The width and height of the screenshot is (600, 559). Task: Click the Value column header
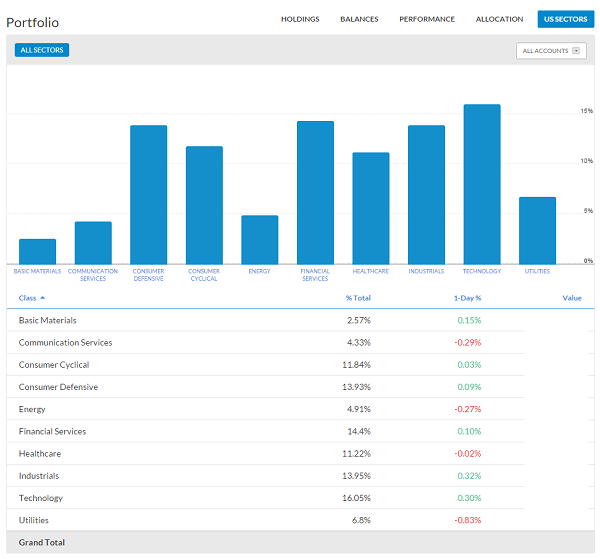point(571,298)
